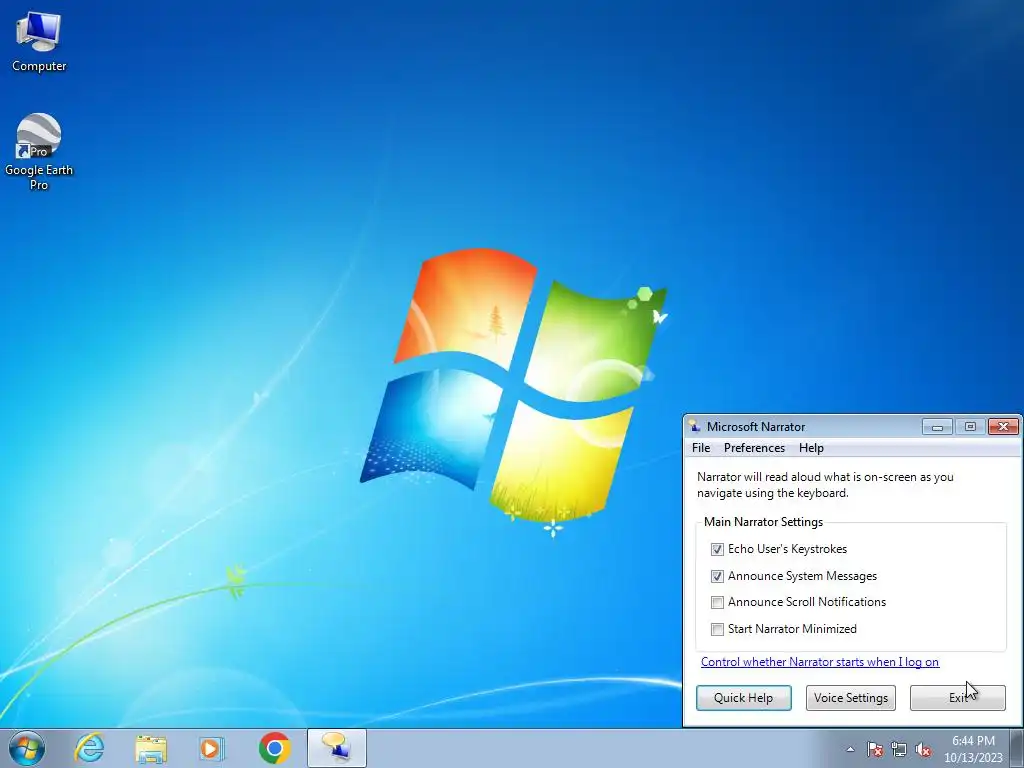Launch Internet Explorer from the taskbar
This screenshot has width=1024, height=768.
click(89, 748)
